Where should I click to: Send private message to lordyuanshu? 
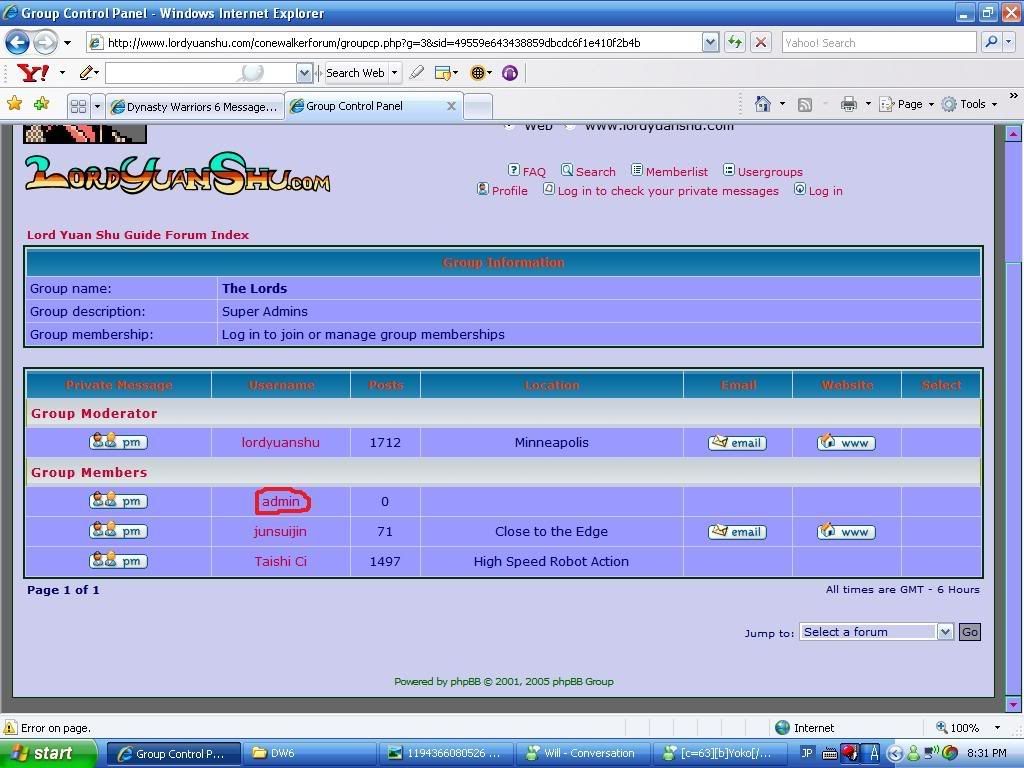coord(118,442)
